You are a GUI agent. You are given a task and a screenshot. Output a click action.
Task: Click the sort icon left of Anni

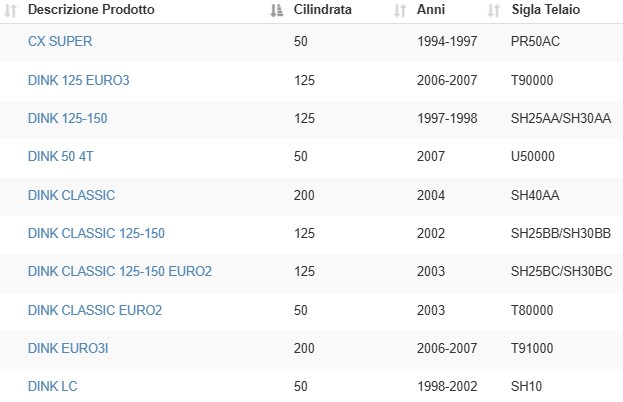coord(400,10)
